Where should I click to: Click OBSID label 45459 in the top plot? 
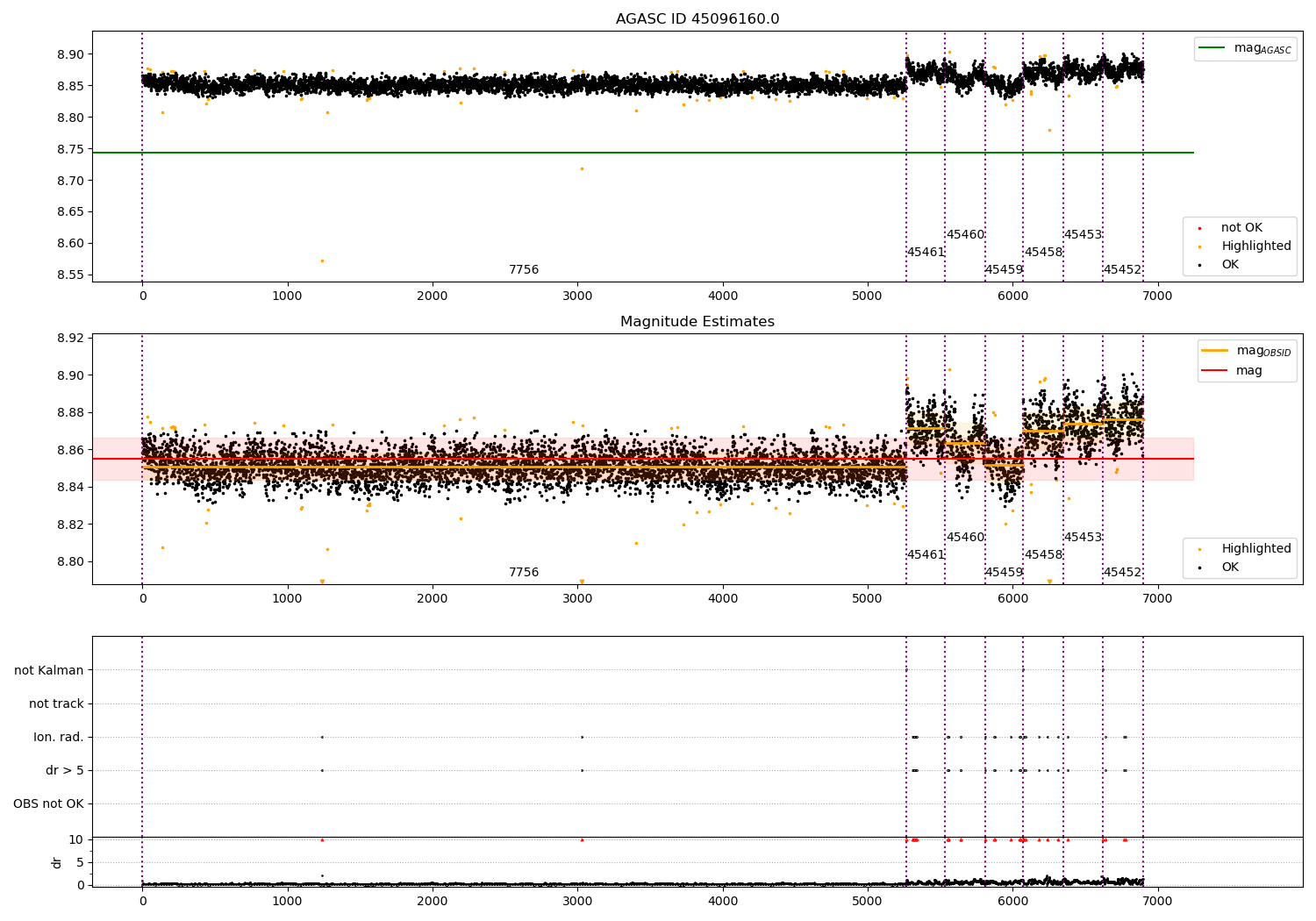coord(1004,270)
